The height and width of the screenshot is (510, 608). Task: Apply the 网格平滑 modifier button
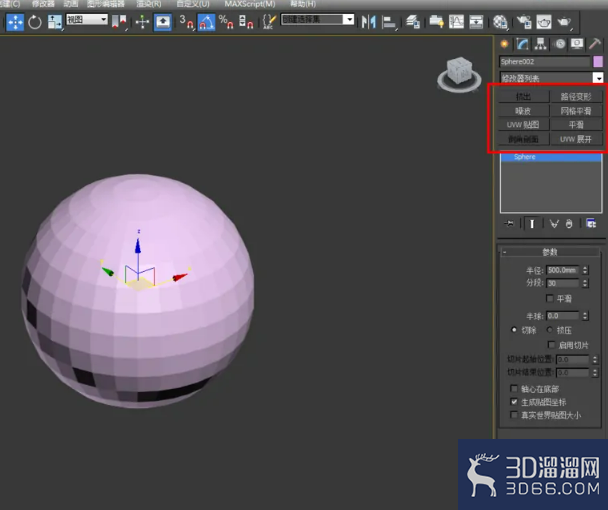576,111
